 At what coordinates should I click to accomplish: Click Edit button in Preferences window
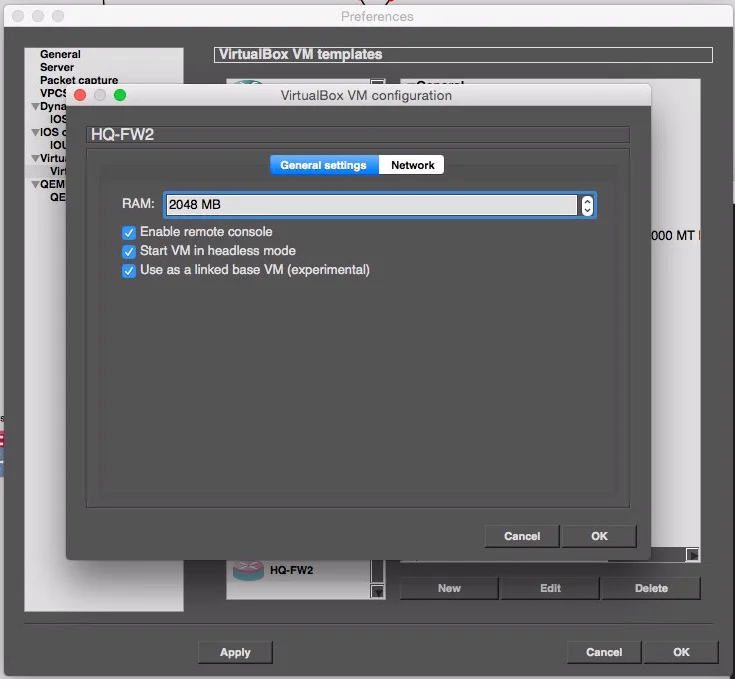(x=550, y=589)
